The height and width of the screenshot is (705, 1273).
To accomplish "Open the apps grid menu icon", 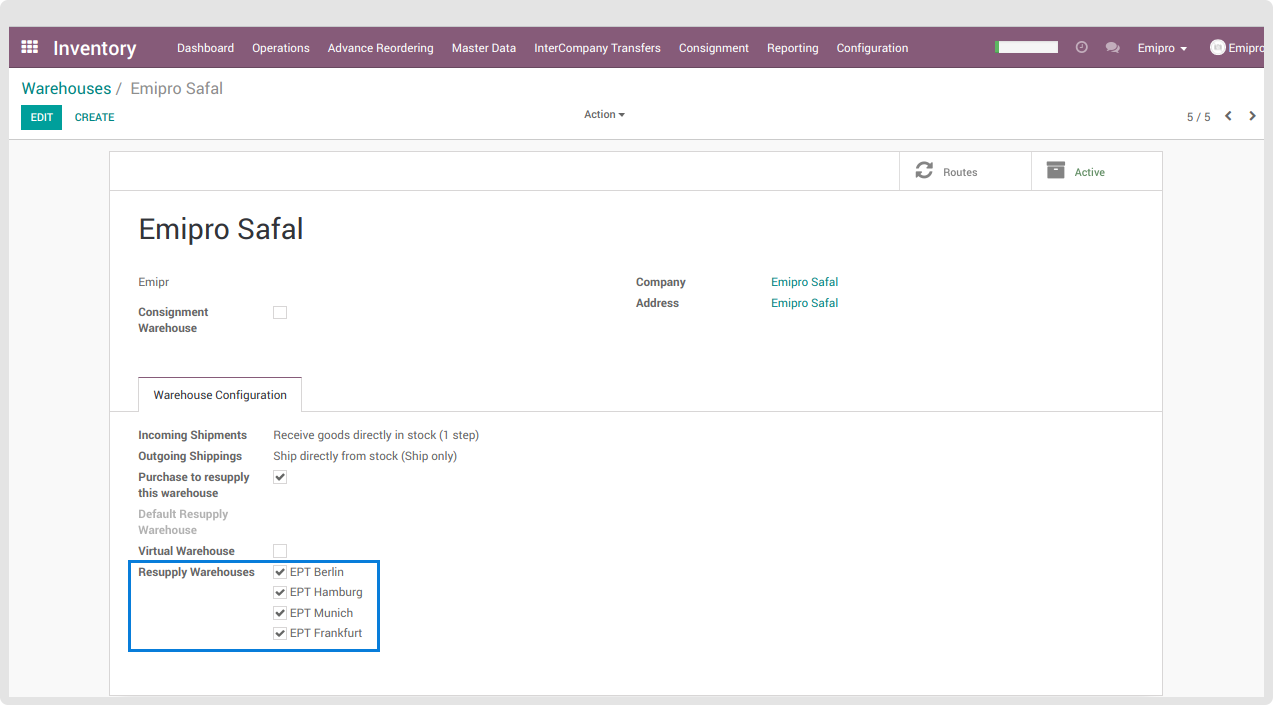I will coord(29,47).
